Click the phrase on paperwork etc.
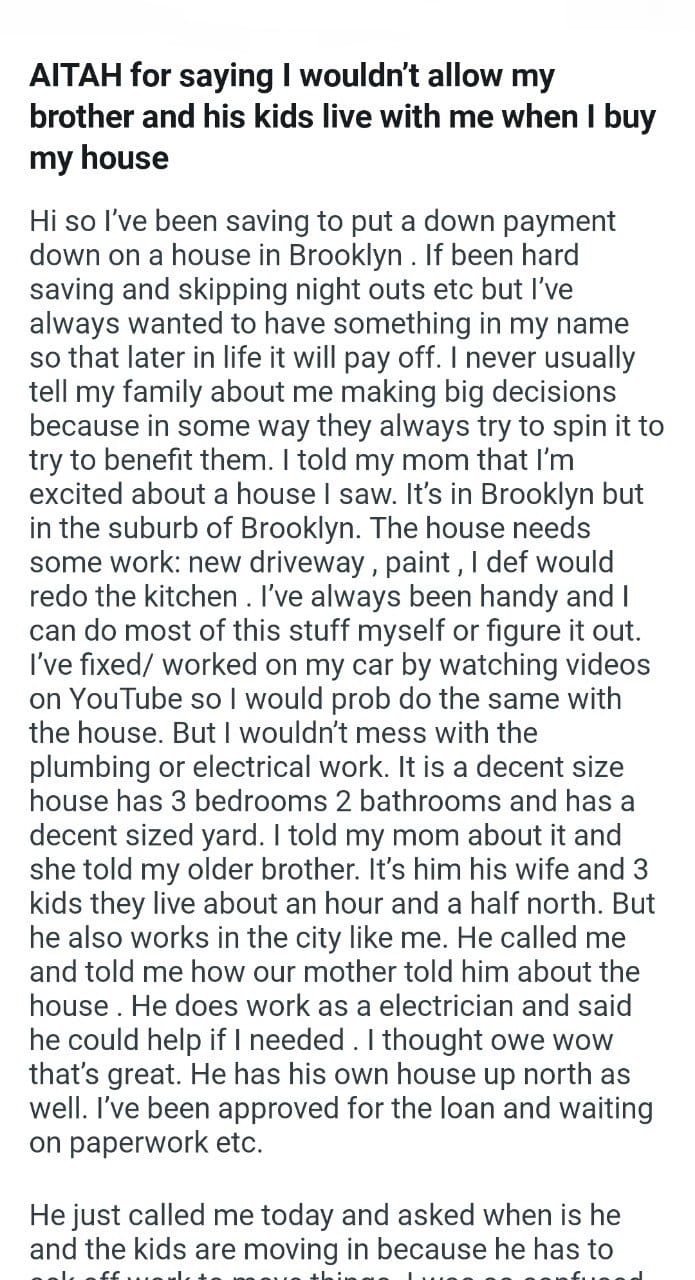 [x=146, y=1143]
